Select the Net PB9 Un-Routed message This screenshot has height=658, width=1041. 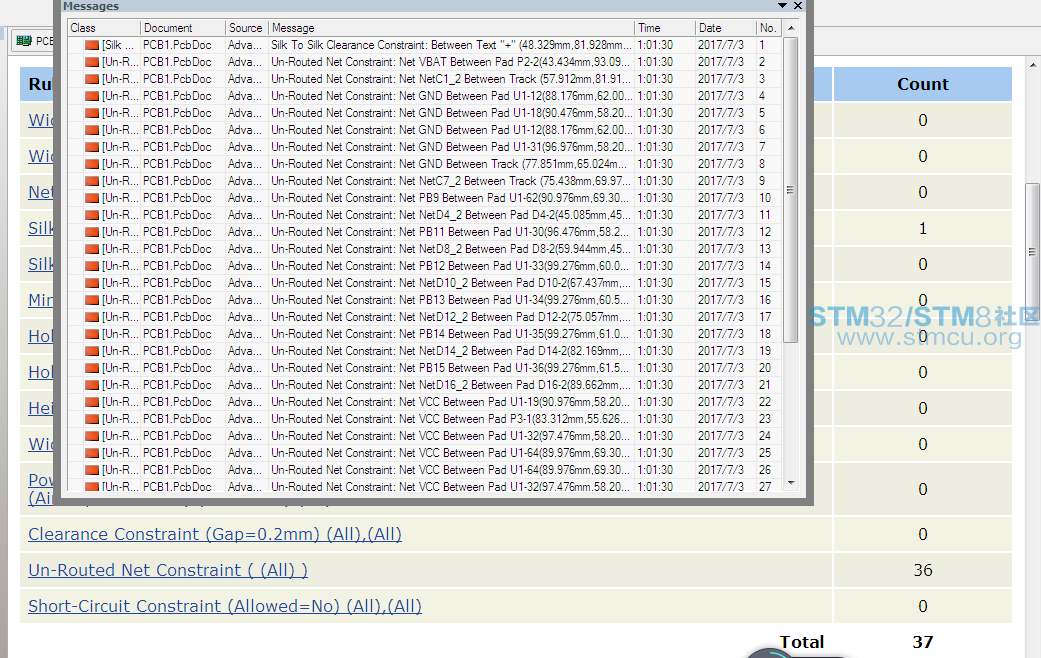425,198
